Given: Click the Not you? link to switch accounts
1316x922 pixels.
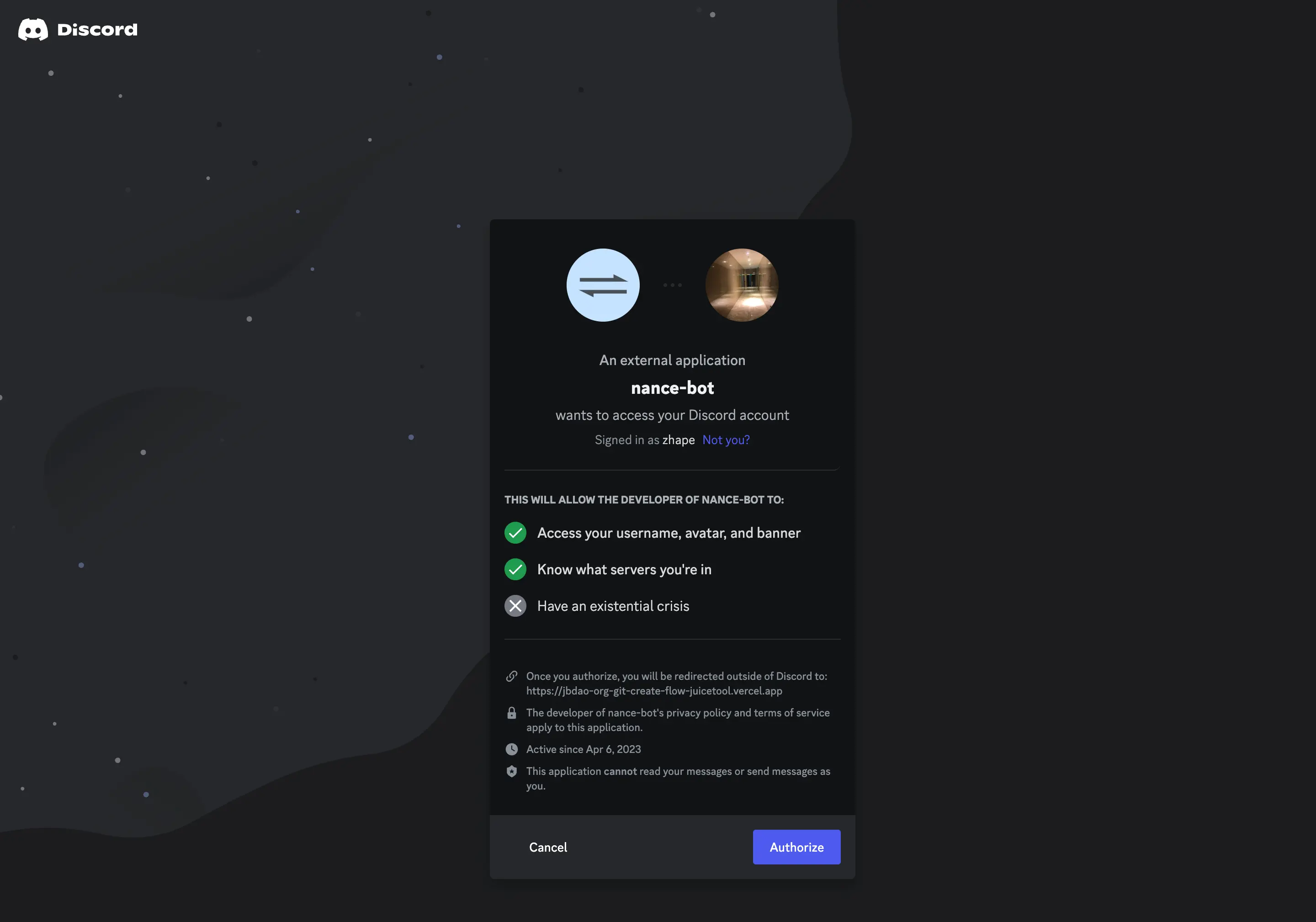Looking at the screenshot, I should [x=726, y=440].
